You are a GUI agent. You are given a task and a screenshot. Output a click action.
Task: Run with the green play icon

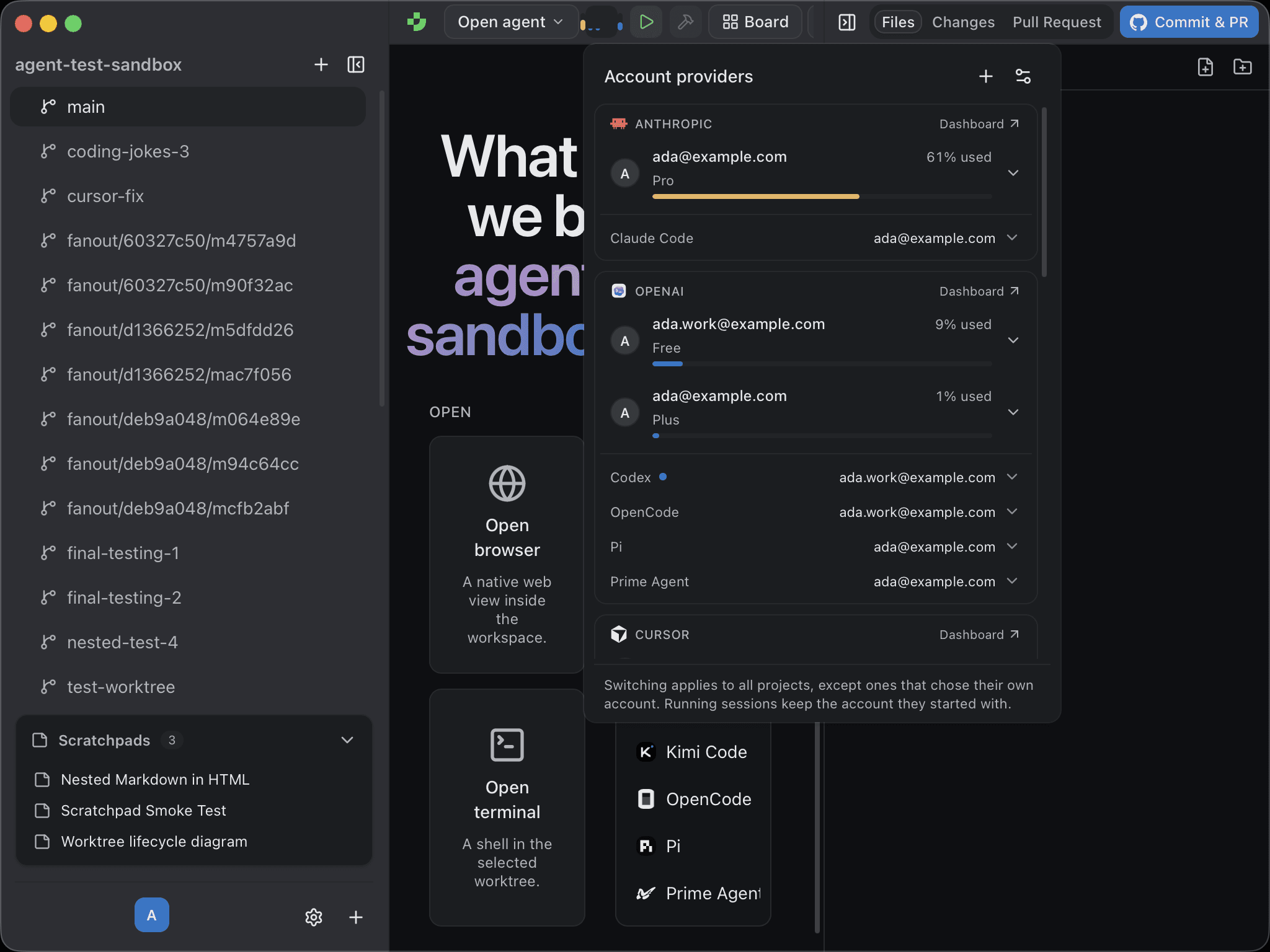[646, 22]
